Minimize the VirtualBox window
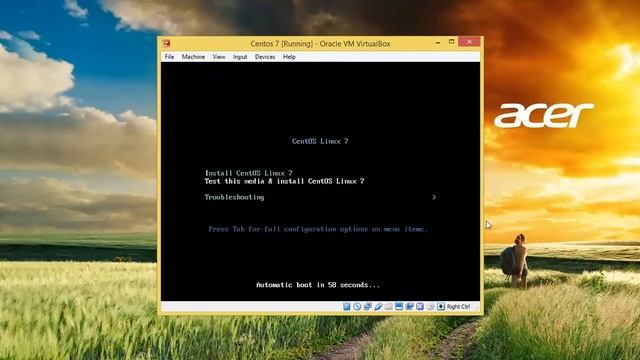This screenshot has width=640, height=360. coord(438,42)
